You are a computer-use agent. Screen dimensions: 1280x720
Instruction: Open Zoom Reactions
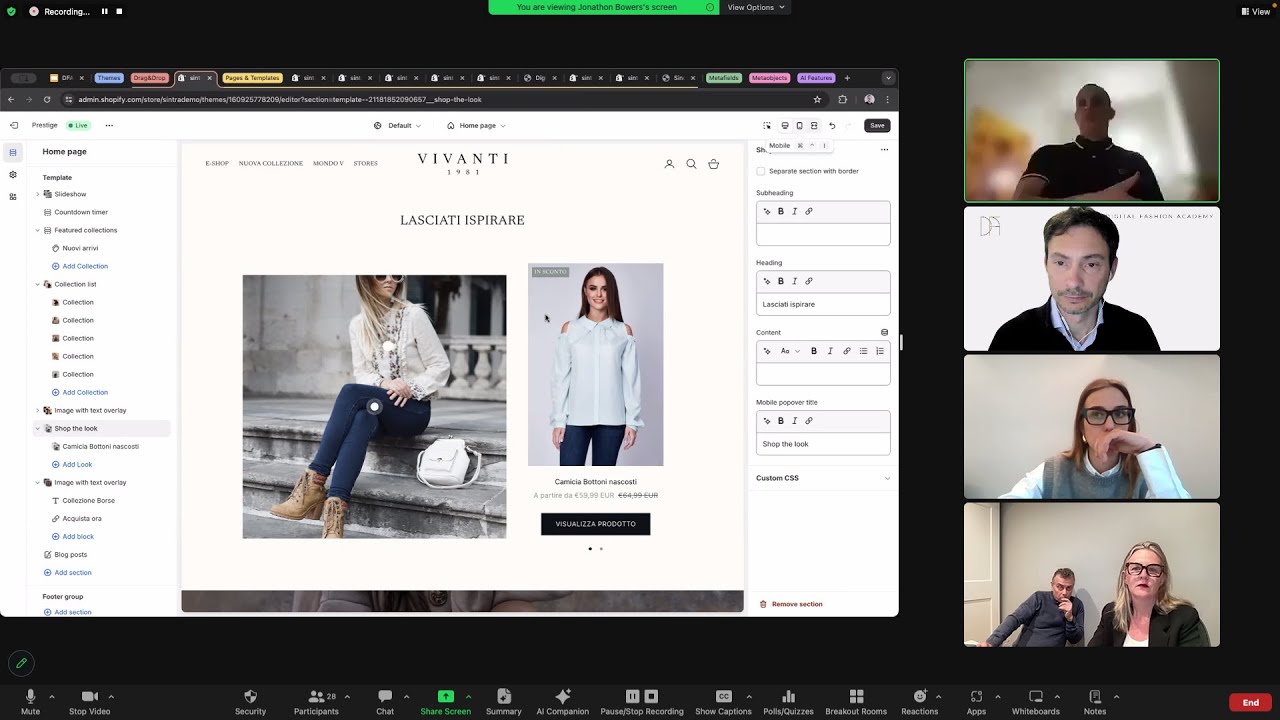(919, 702)
